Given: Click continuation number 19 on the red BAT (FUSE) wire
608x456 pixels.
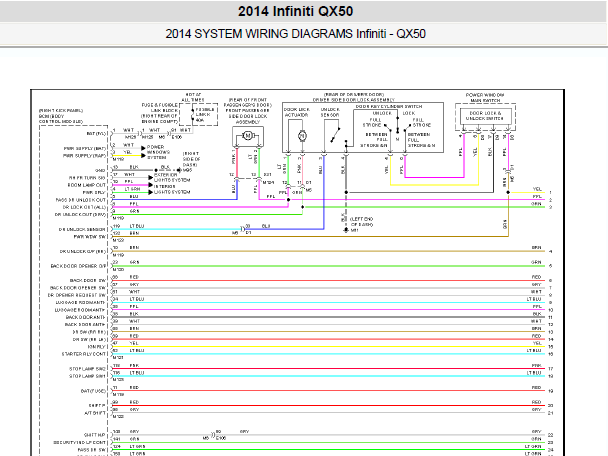Looking at the screenshot, I should [x=551, y=391].
